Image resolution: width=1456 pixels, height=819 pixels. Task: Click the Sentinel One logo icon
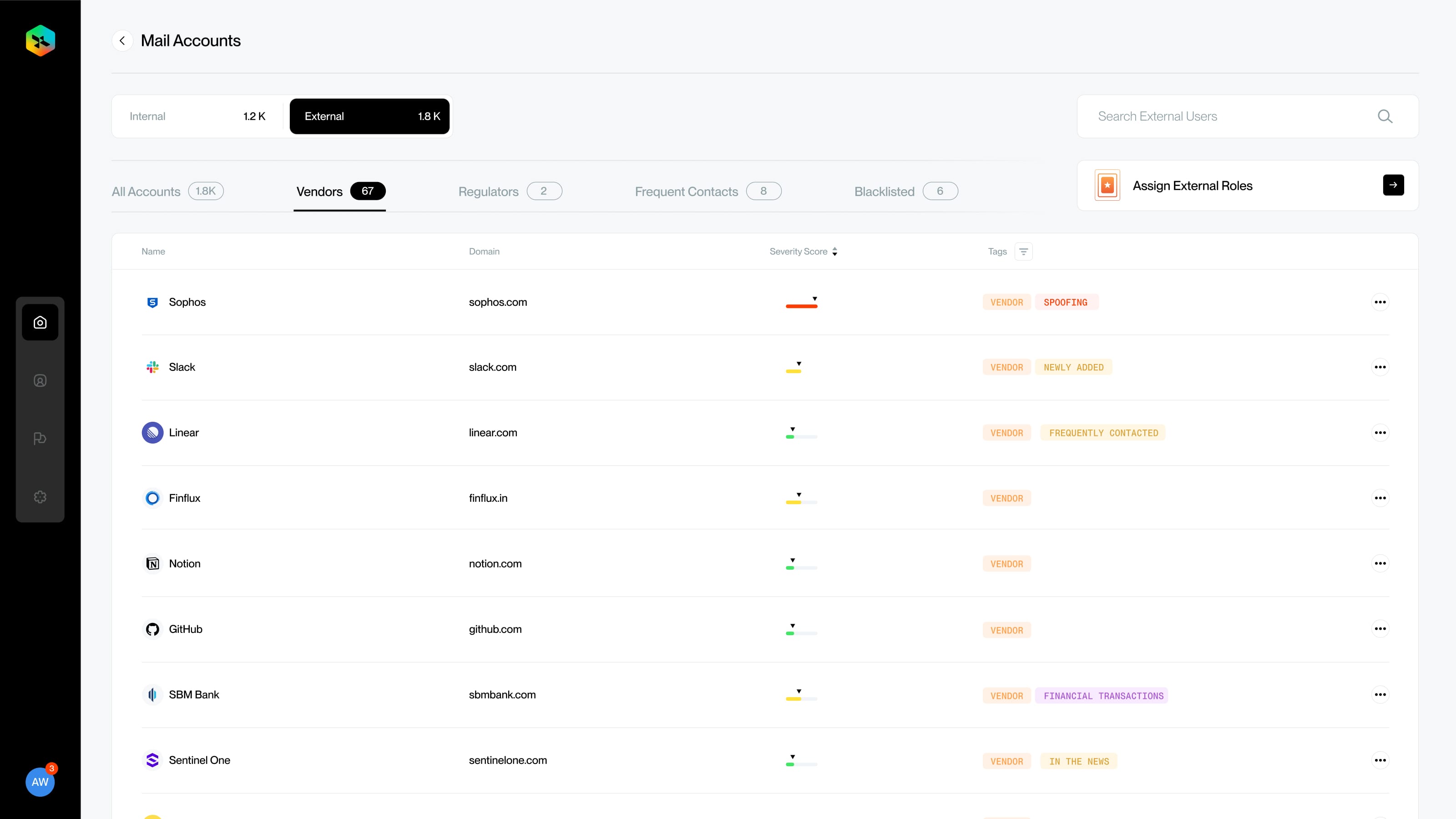pos(152,760)
